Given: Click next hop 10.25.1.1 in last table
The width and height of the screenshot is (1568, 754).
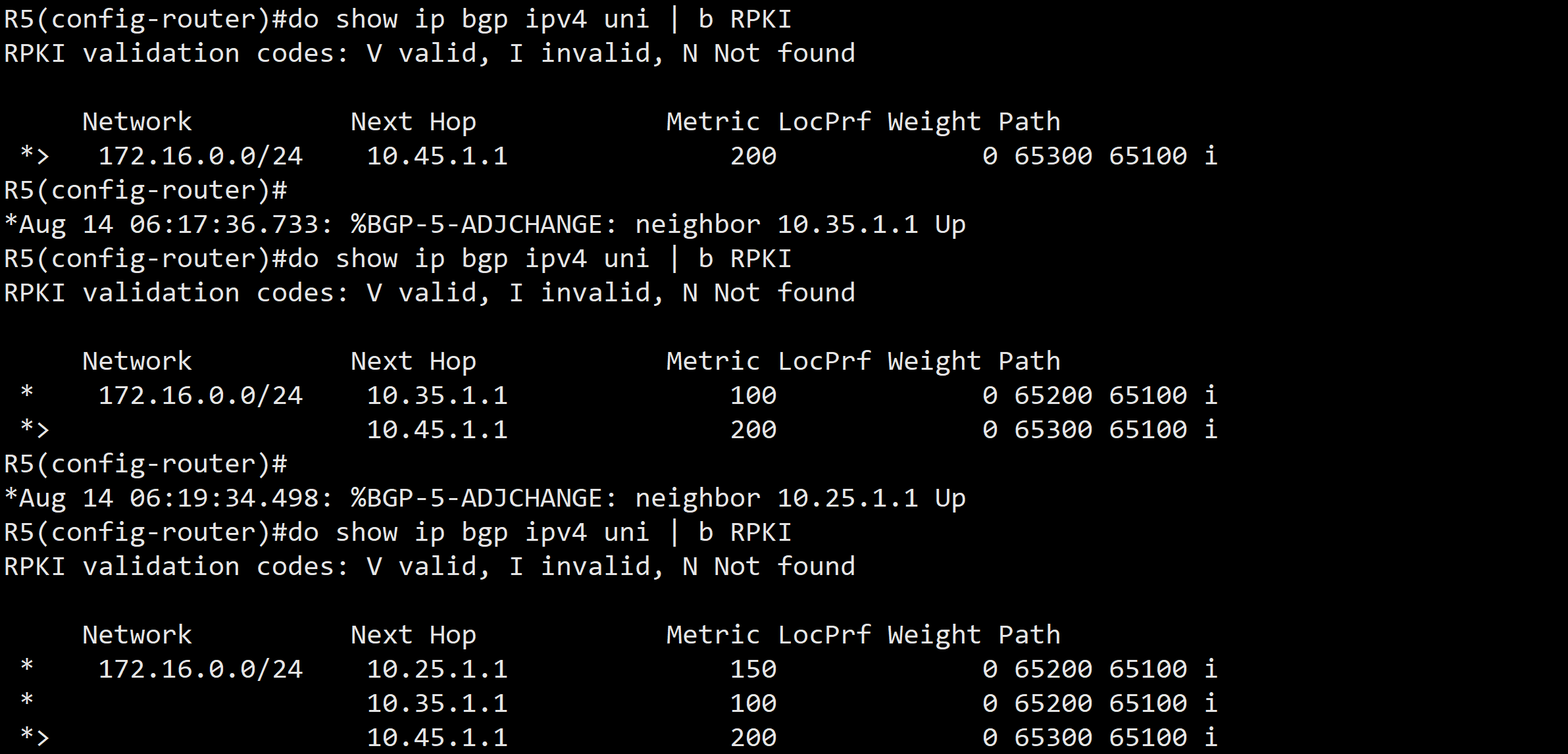Looking at the screenshot, I should tap(437, 670).
